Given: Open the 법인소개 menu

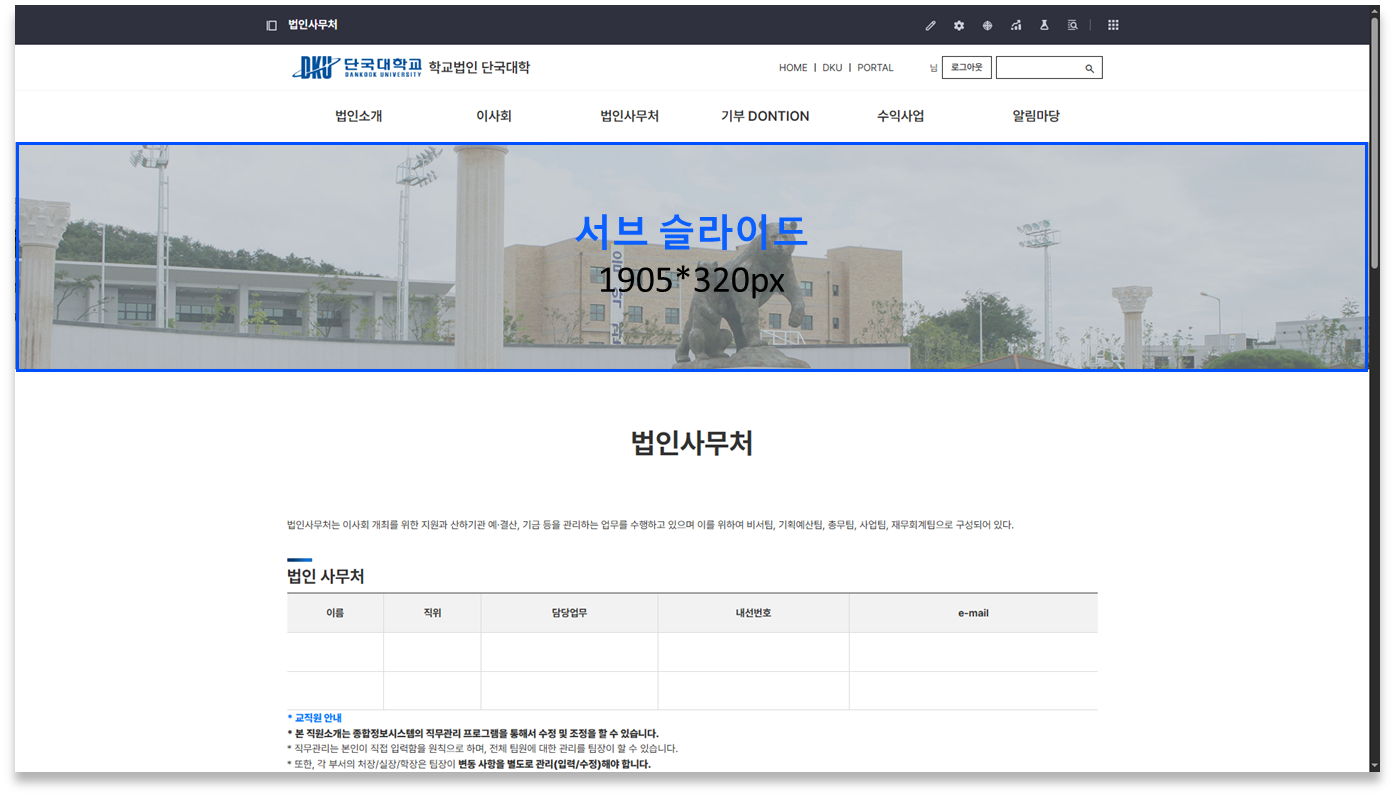Looking at the screenshot, I should pyautogui.click(x=358, y=116).
